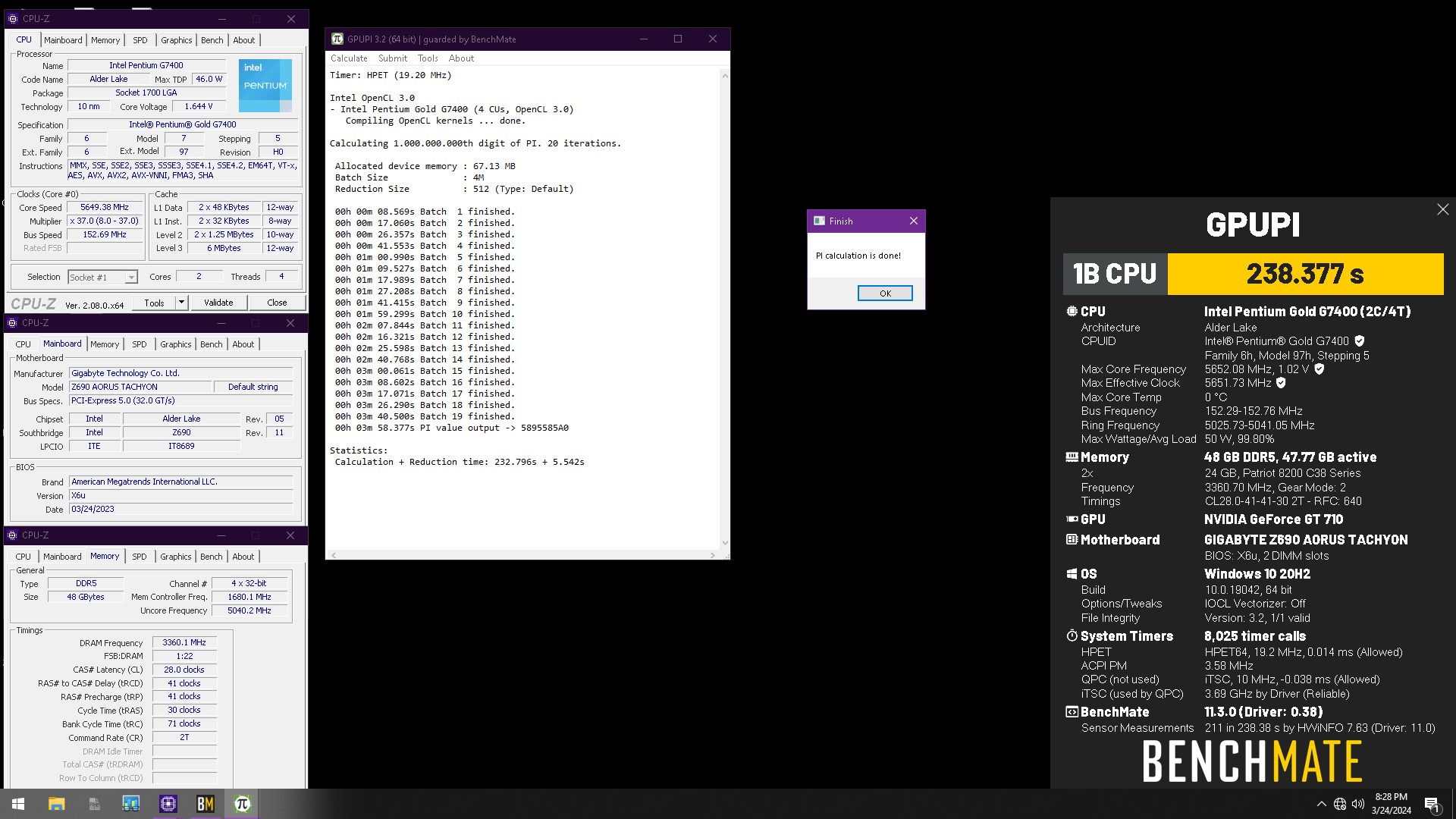Click the verified shield next to CPUID
The height and width of the screenshot is (819, 1456).
pos(1360,341)
